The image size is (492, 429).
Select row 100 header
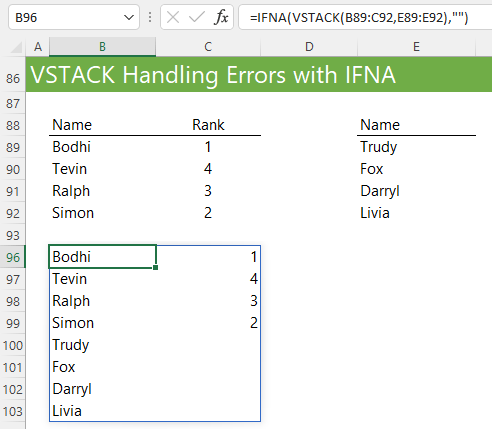(13, 345)
